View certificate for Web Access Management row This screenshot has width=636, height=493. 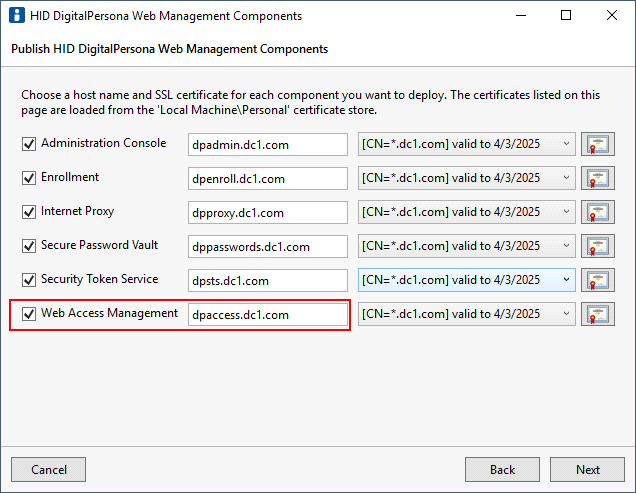coord(597,314)
